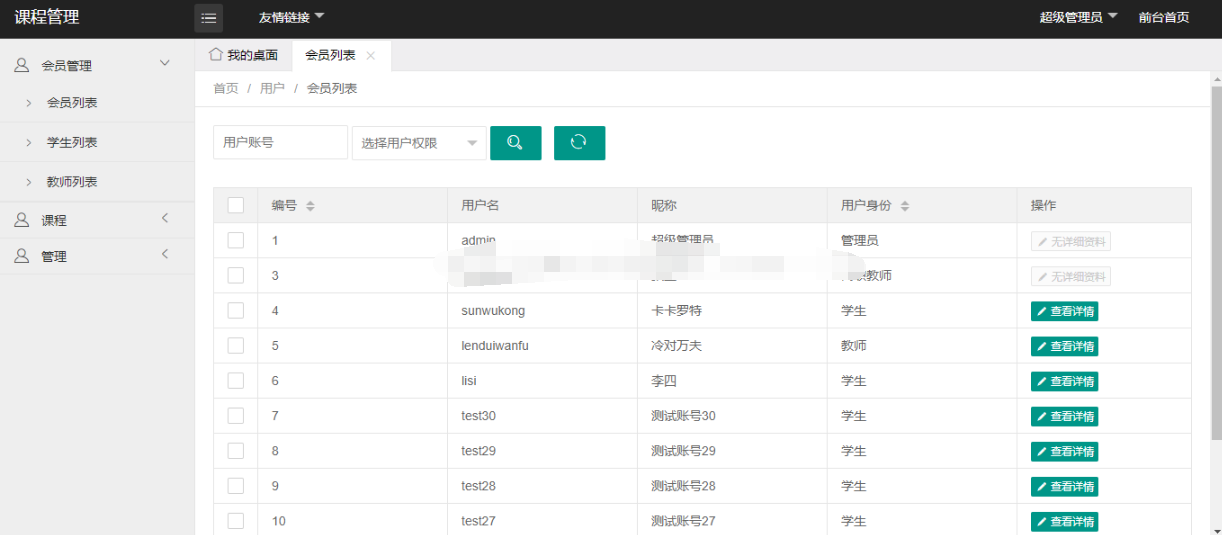Screen dimensions: 1222x535
Task: Click the home icon on 我的桌面 tab
Action: point(215,54)
